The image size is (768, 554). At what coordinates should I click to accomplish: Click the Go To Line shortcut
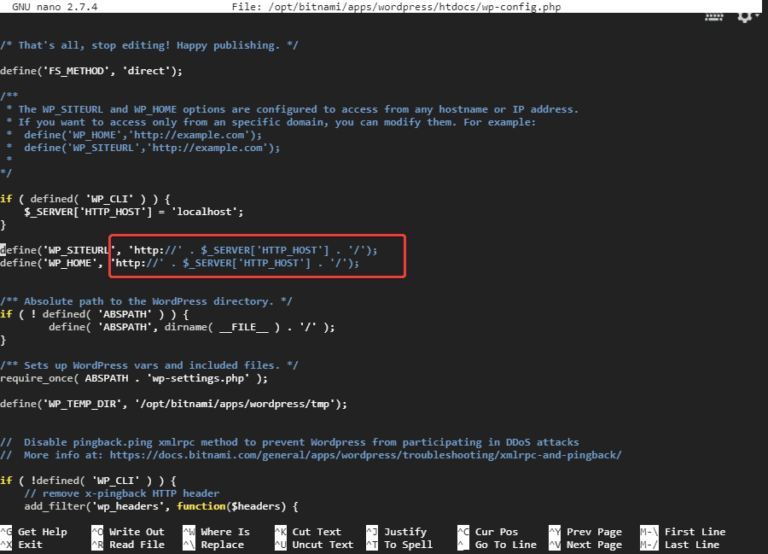tap(507, 545)
